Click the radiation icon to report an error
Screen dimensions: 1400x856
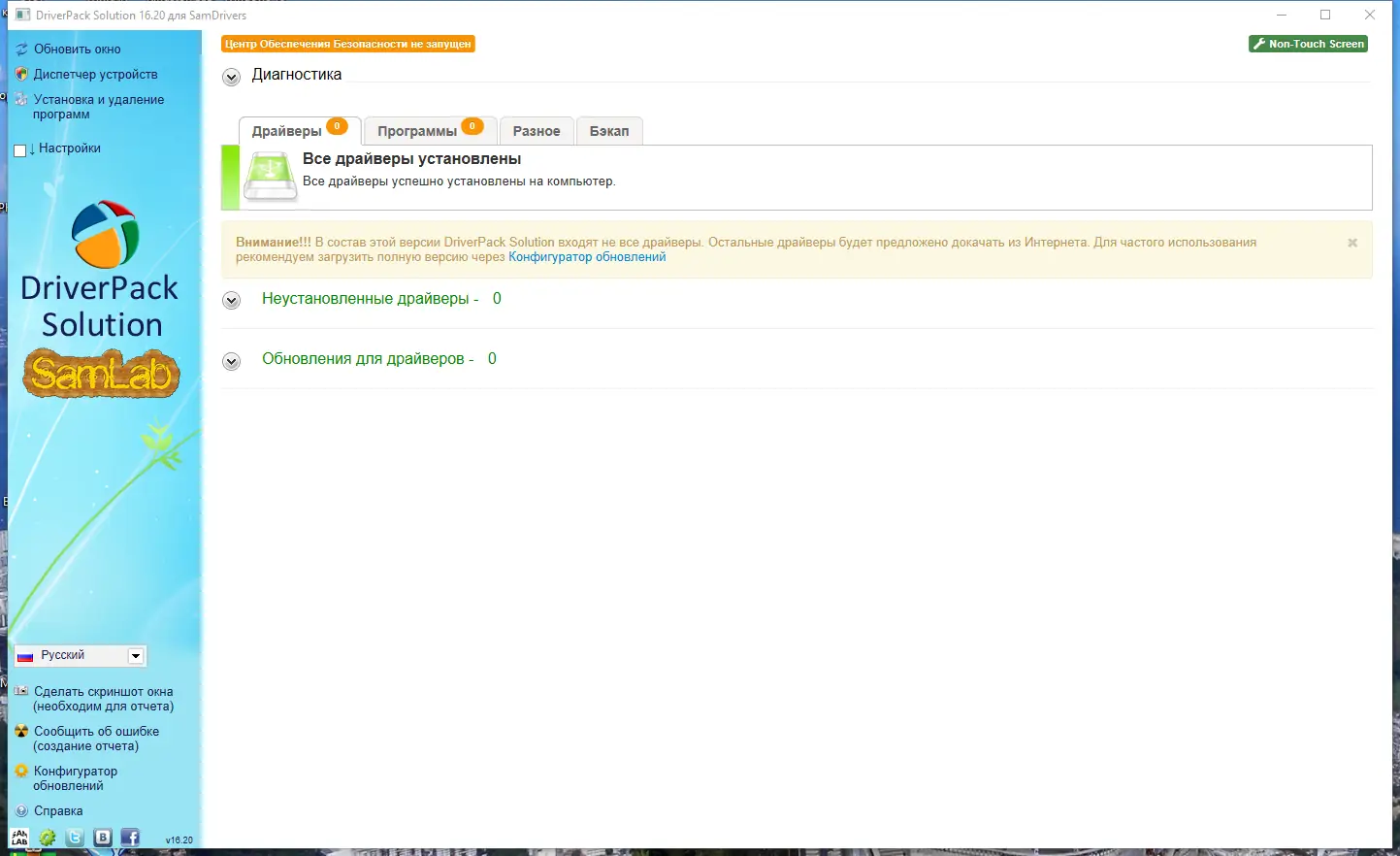coord(21,731)
